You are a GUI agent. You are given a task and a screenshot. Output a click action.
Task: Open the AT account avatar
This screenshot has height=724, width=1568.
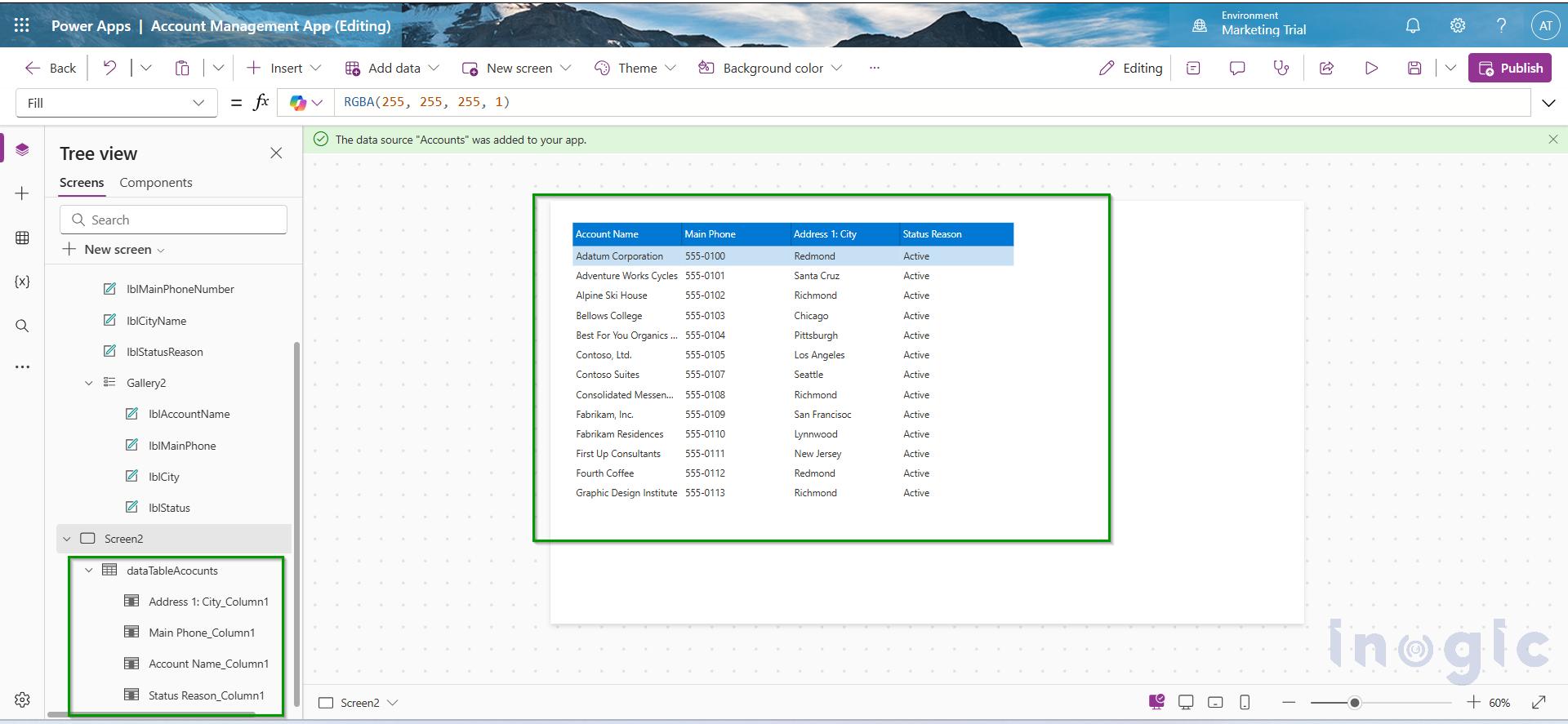(1545, 25)
